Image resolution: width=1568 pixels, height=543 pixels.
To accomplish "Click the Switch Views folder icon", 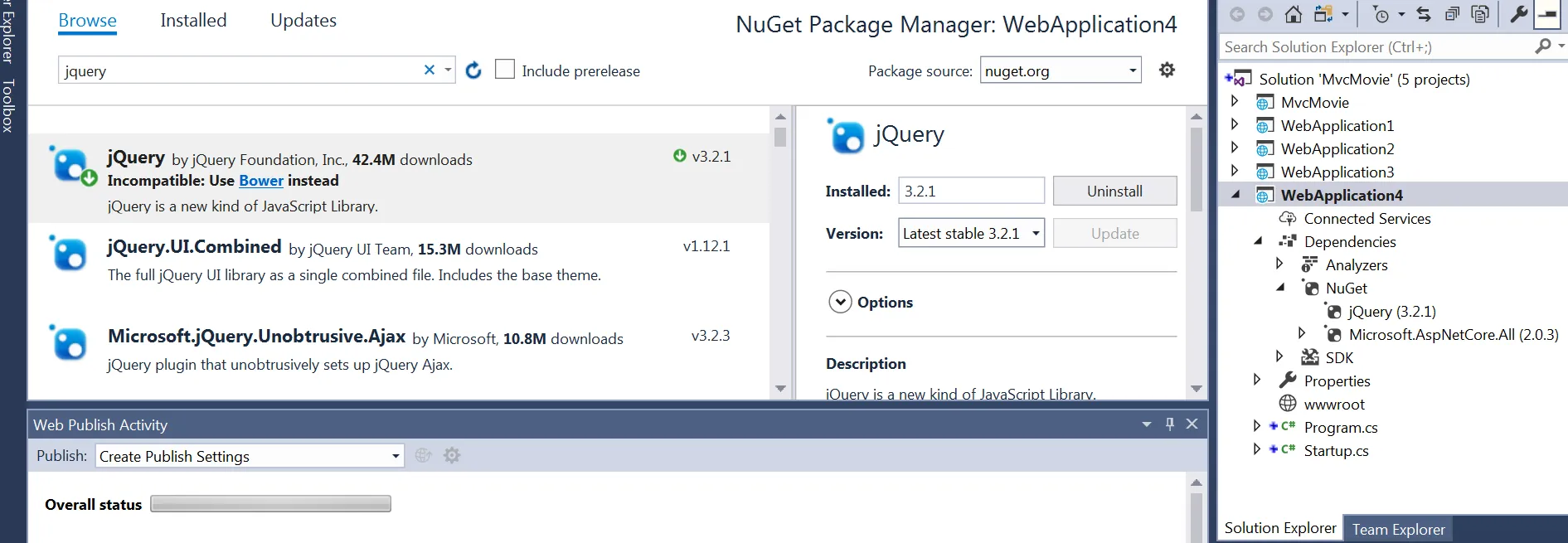I will pyautogui.click(x=1324, y=14).
